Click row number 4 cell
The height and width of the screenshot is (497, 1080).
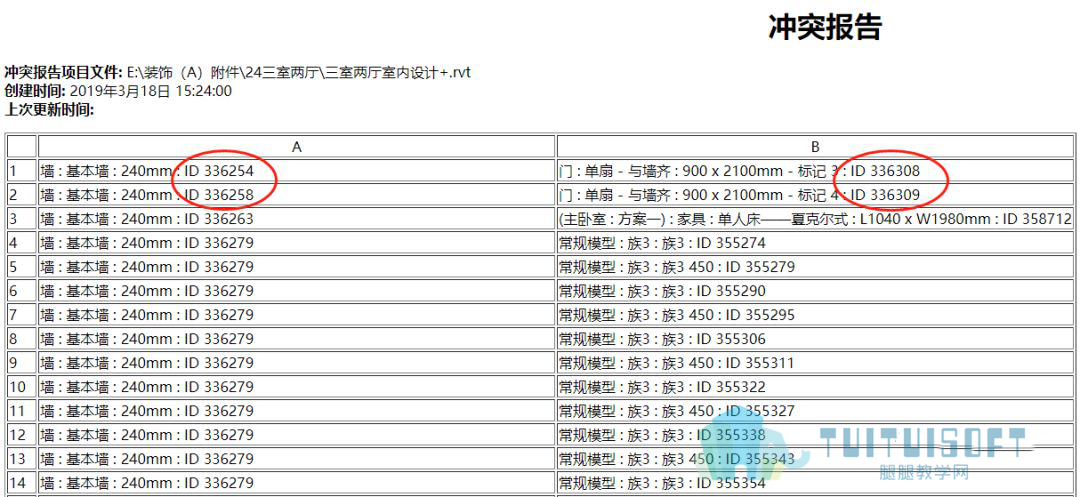click(21, 242)
